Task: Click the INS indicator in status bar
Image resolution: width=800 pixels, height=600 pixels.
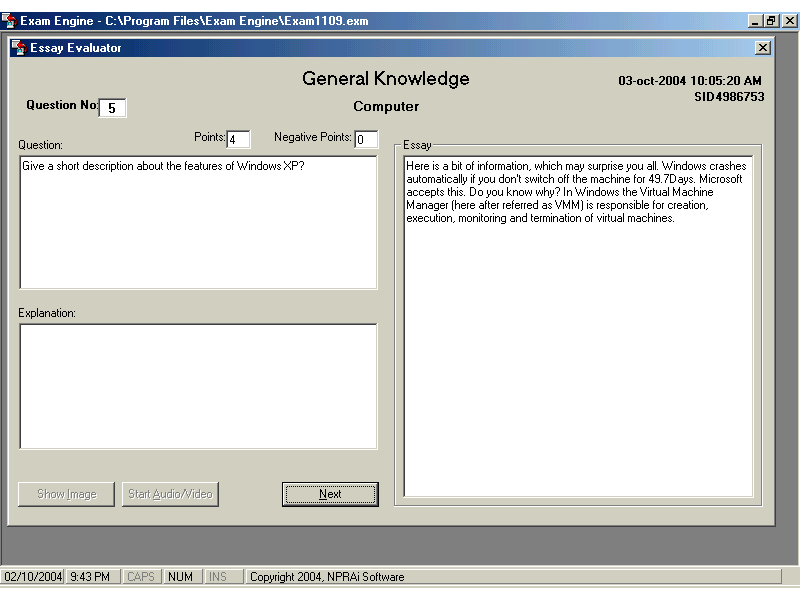Action: [217, 577]
